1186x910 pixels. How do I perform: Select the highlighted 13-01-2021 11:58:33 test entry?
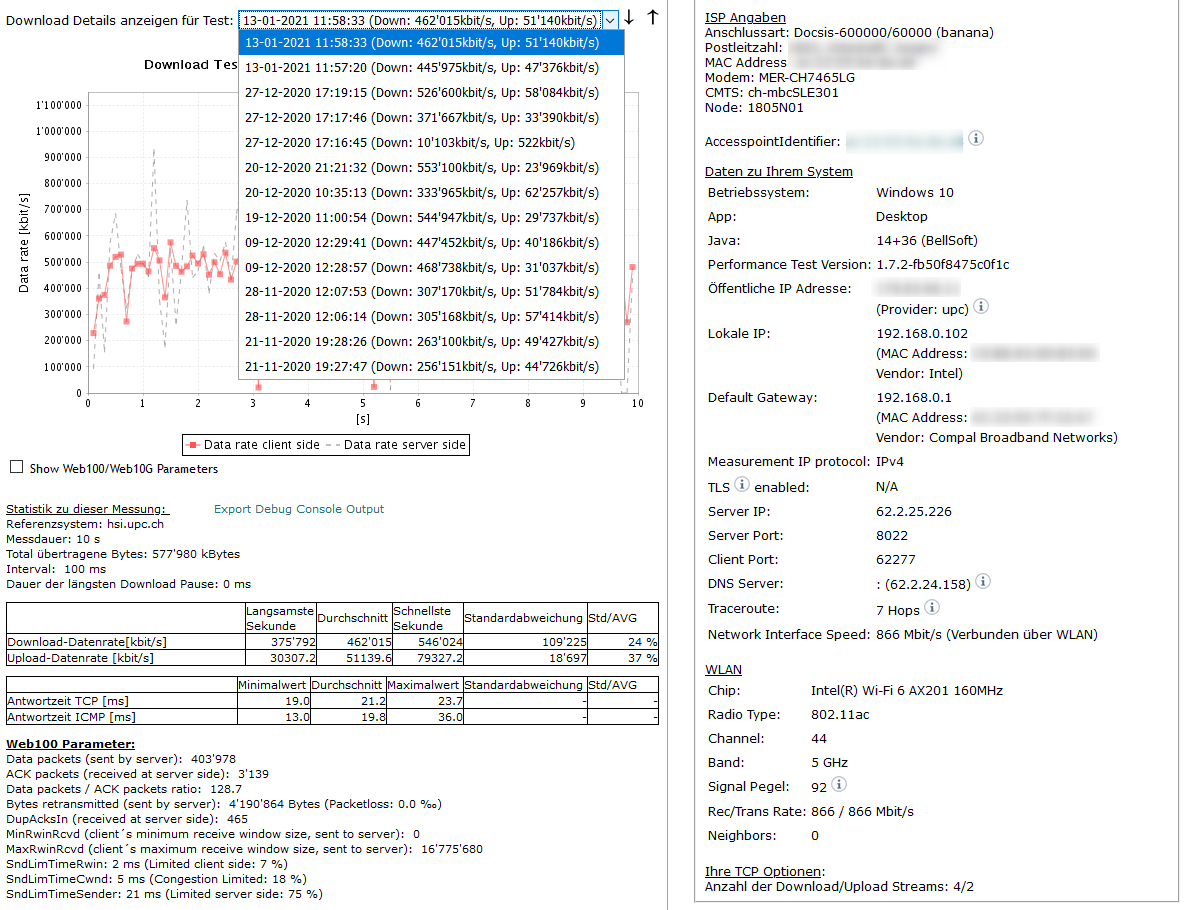click(x=421, y=43)
